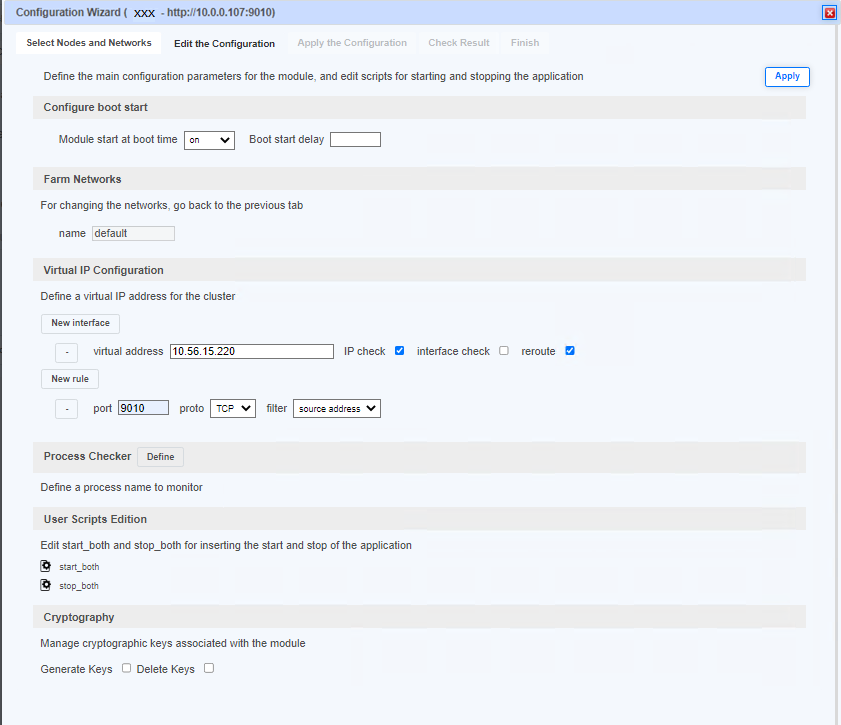Viewport: 841px width, 725px height.
Task: Enable the interface check checkbox
Action: (x=502, y=350)
